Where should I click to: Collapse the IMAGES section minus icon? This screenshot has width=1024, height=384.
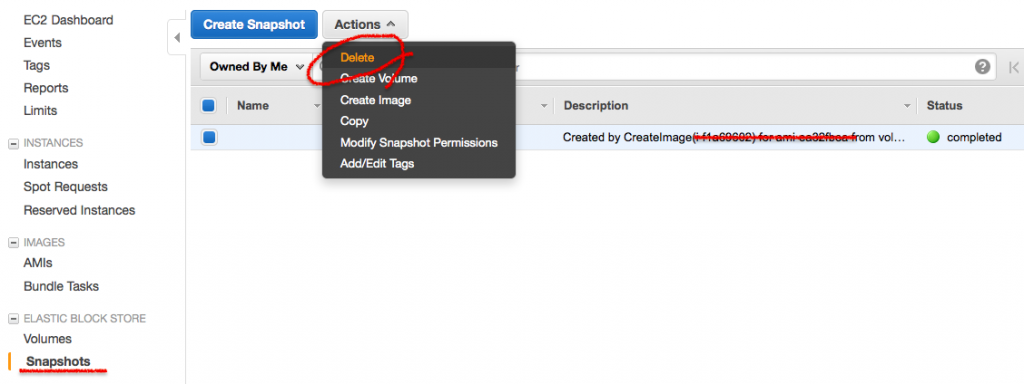pos(12,242)
